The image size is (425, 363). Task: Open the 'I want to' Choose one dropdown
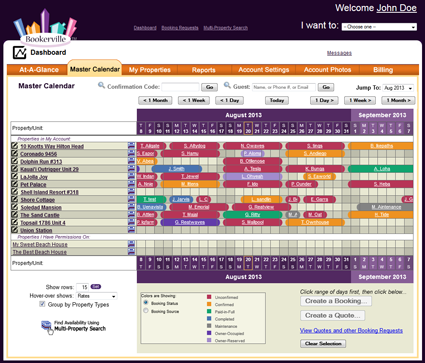click(x=379, y=27)
